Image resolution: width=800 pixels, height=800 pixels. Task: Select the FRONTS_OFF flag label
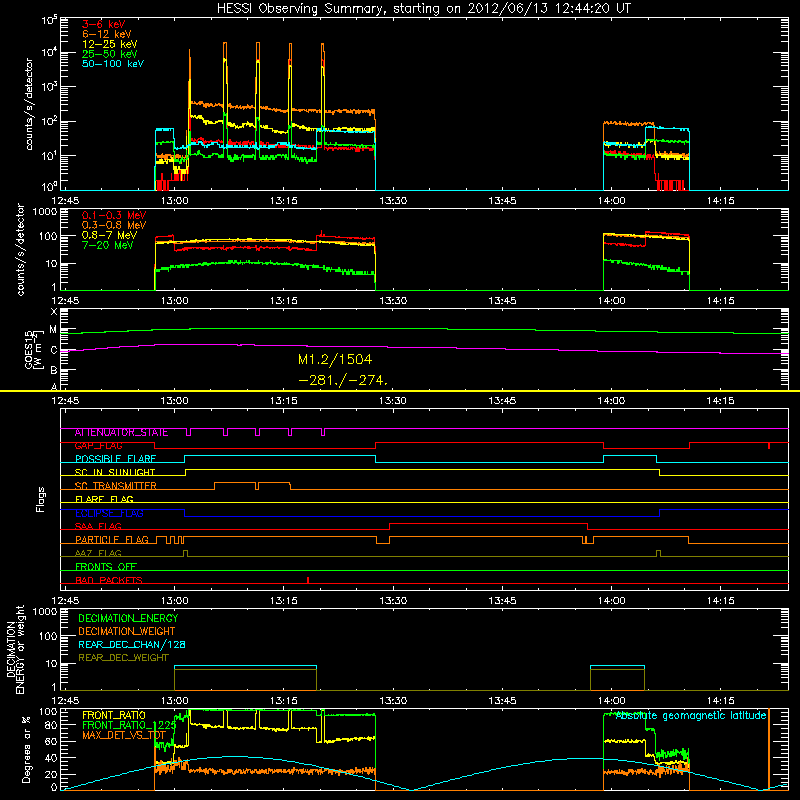click(106, 567)
